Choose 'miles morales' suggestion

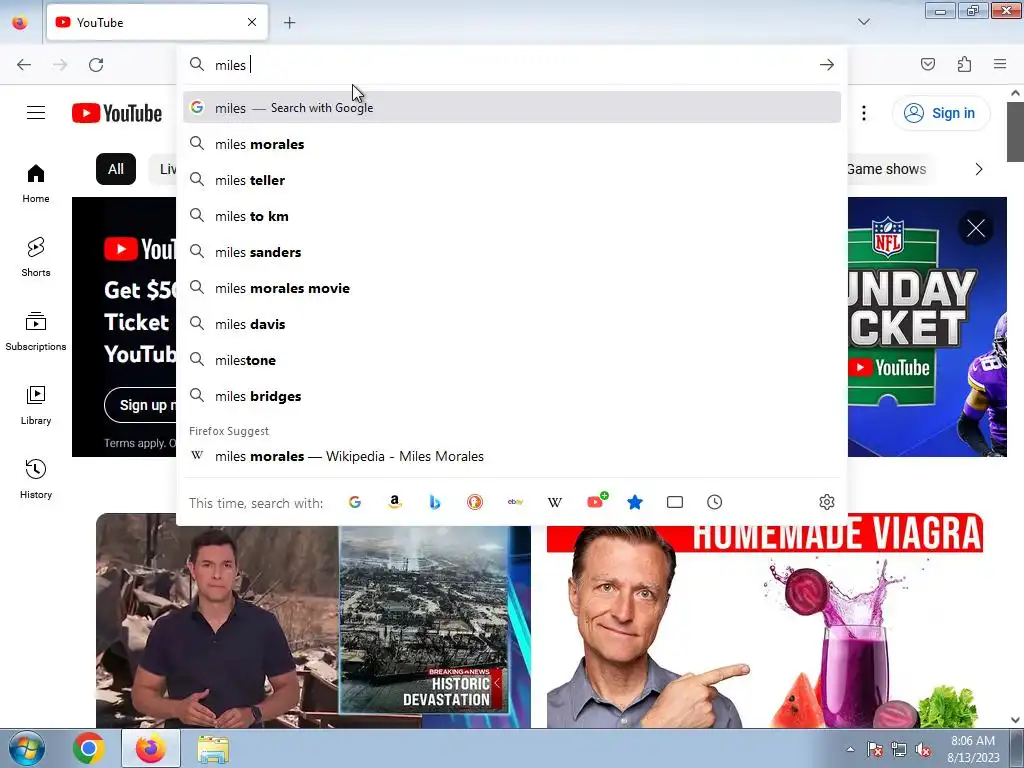pos(512,144)
